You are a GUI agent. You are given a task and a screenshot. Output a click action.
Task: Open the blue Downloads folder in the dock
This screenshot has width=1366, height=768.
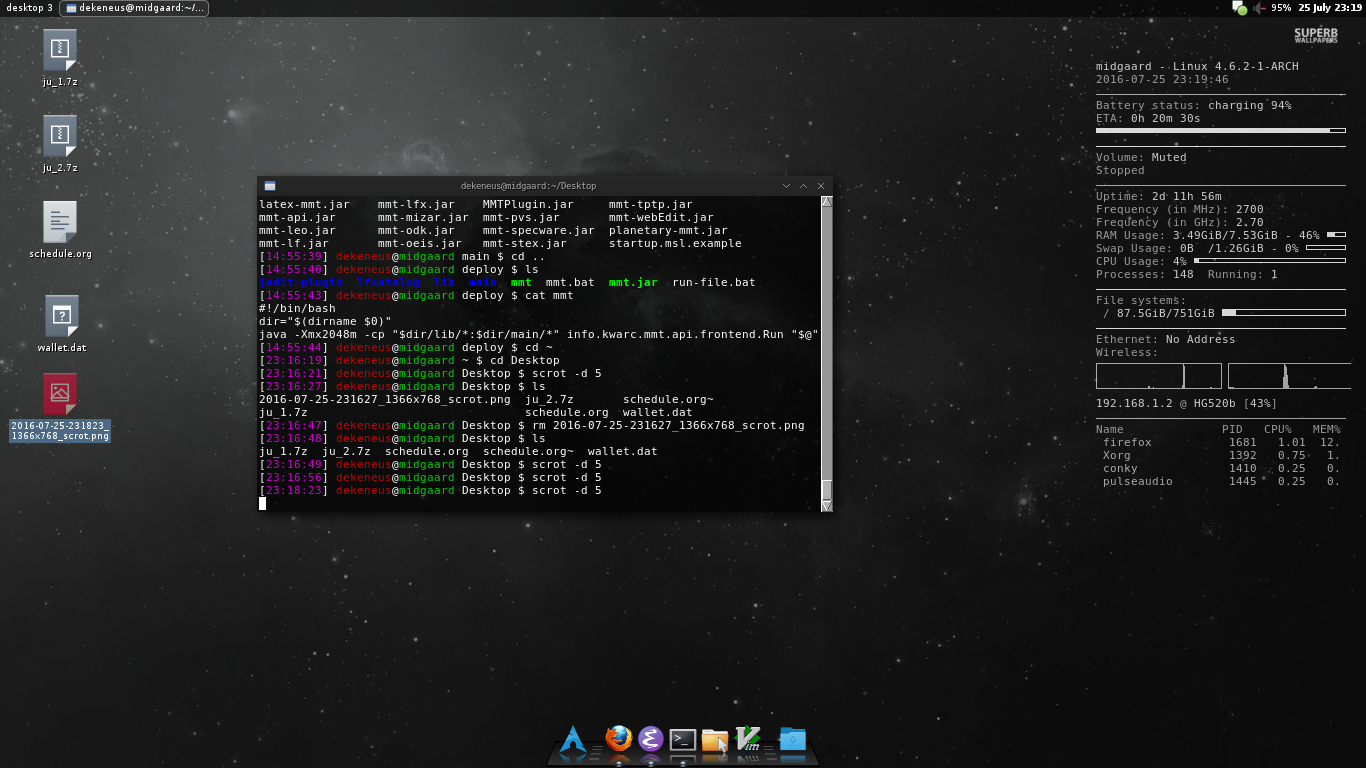(x=792, y=739)
